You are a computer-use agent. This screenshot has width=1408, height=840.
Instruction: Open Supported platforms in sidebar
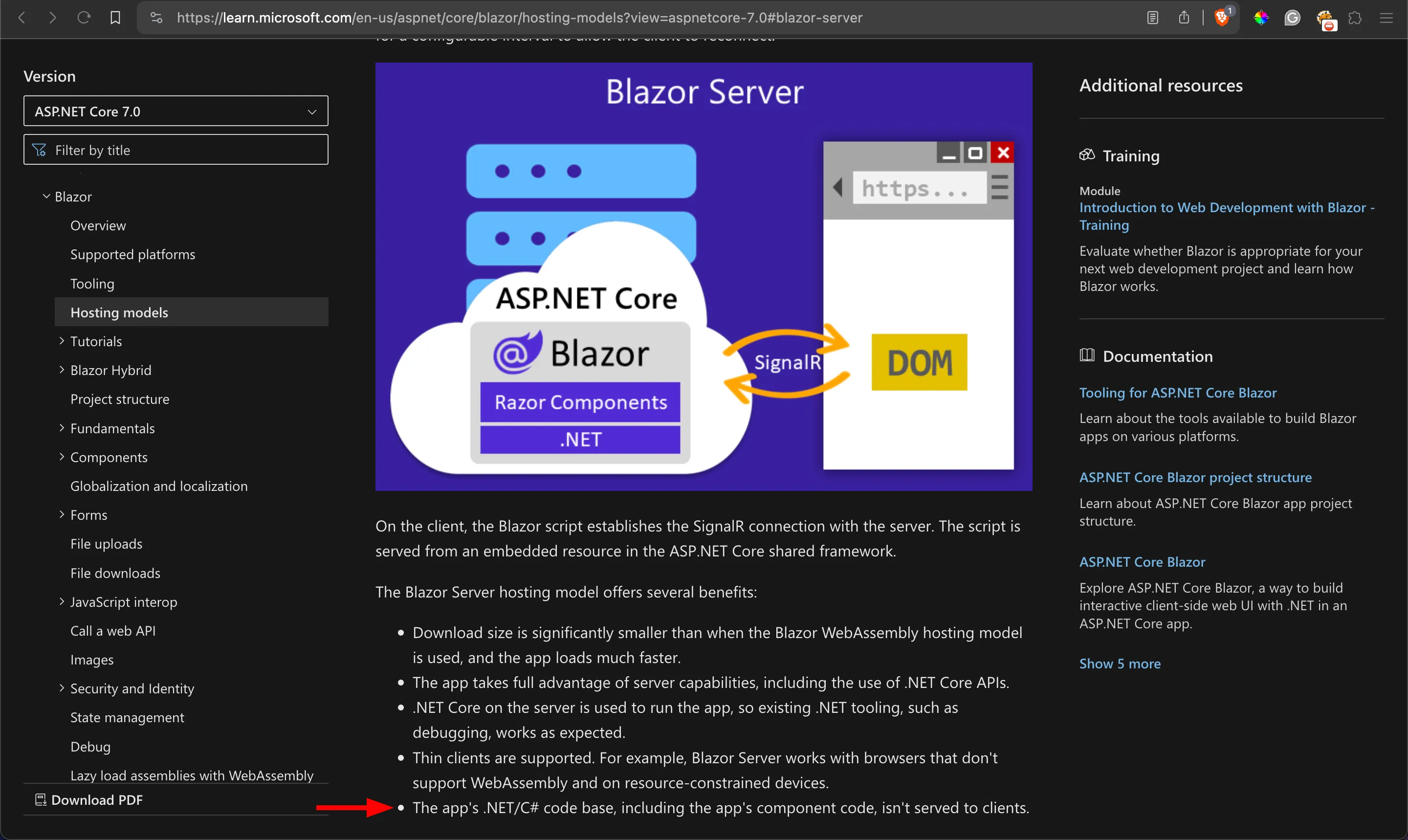click(132, 254)
